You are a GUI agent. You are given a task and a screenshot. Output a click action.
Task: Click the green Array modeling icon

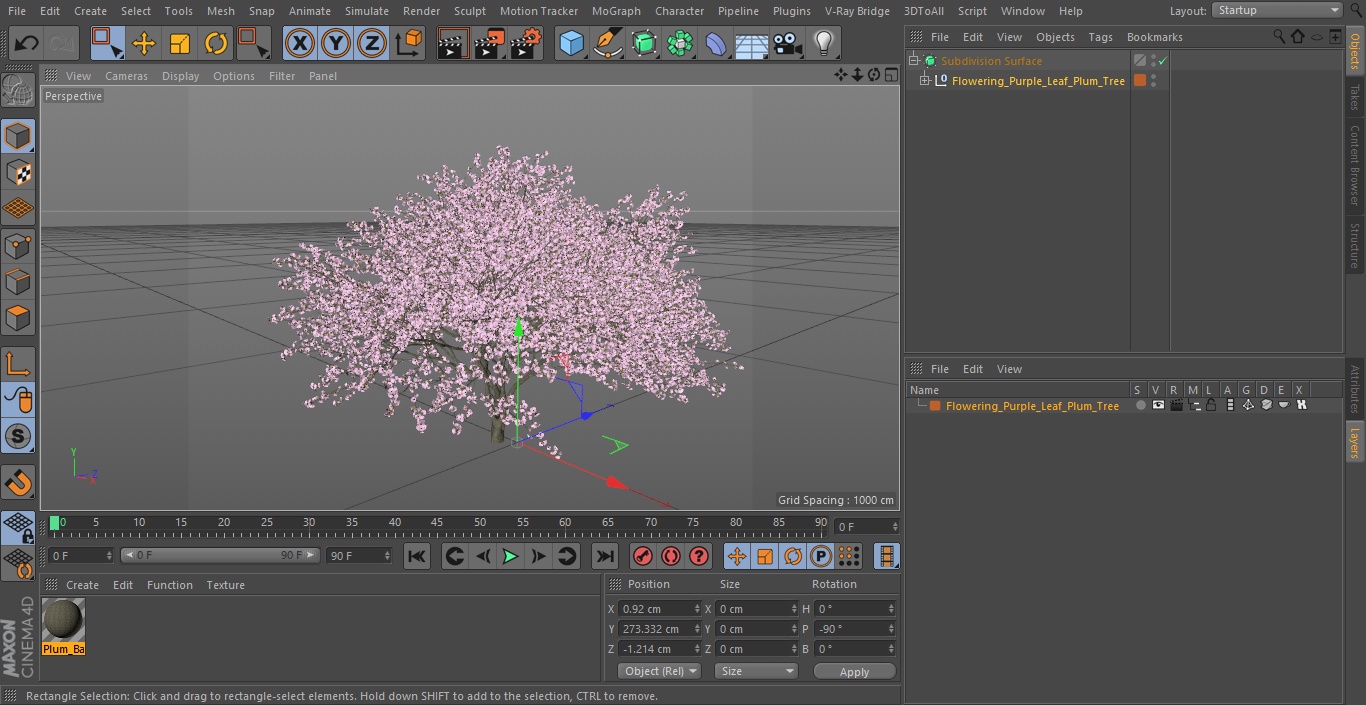point(680,43)
